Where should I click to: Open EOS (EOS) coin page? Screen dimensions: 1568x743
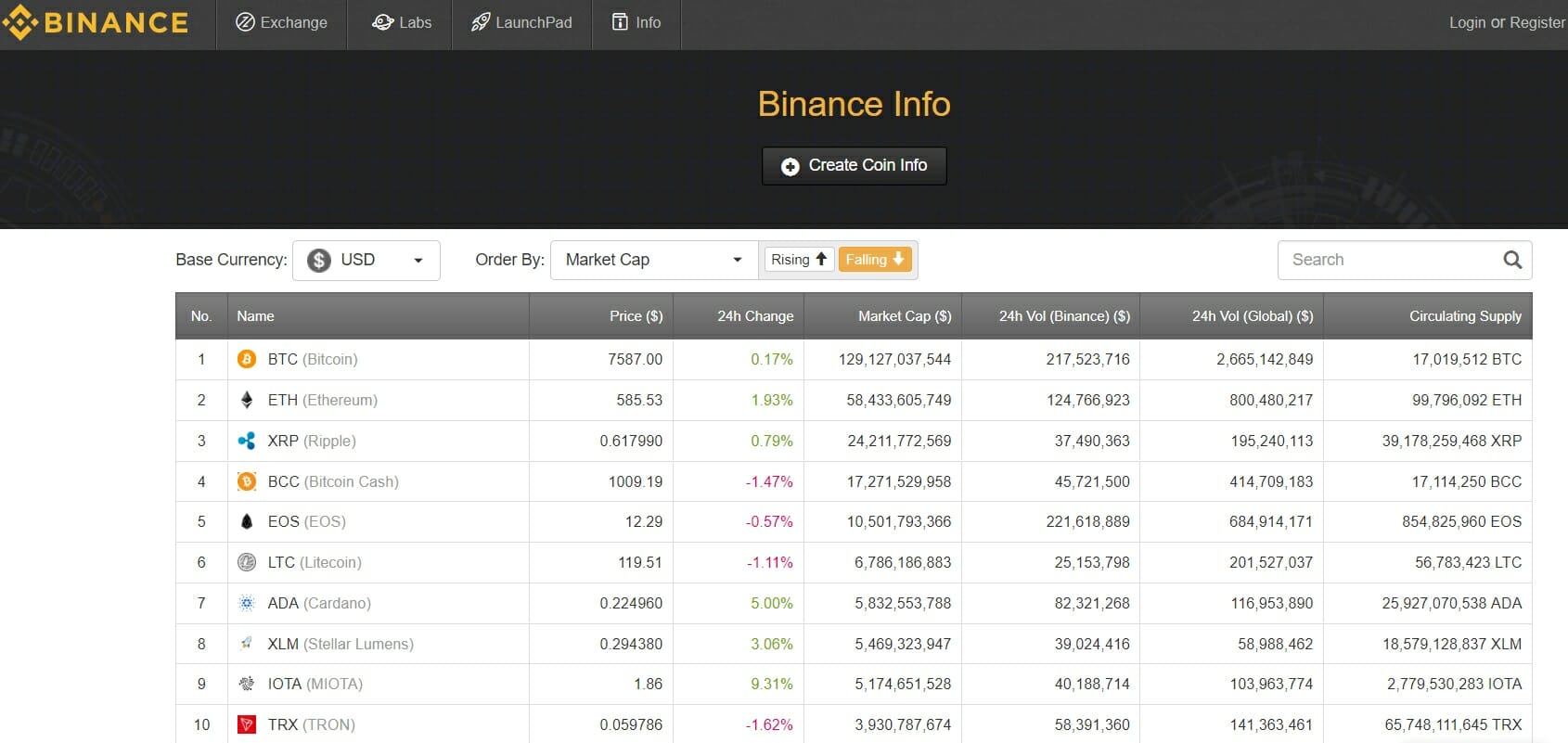307,521
